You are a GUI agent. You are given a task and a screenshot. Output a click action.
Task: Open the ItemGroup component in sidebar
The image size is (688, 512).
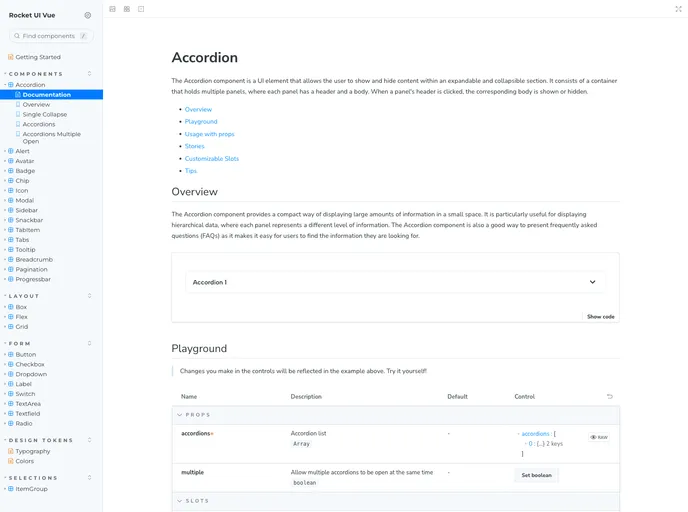click(32, 489)
